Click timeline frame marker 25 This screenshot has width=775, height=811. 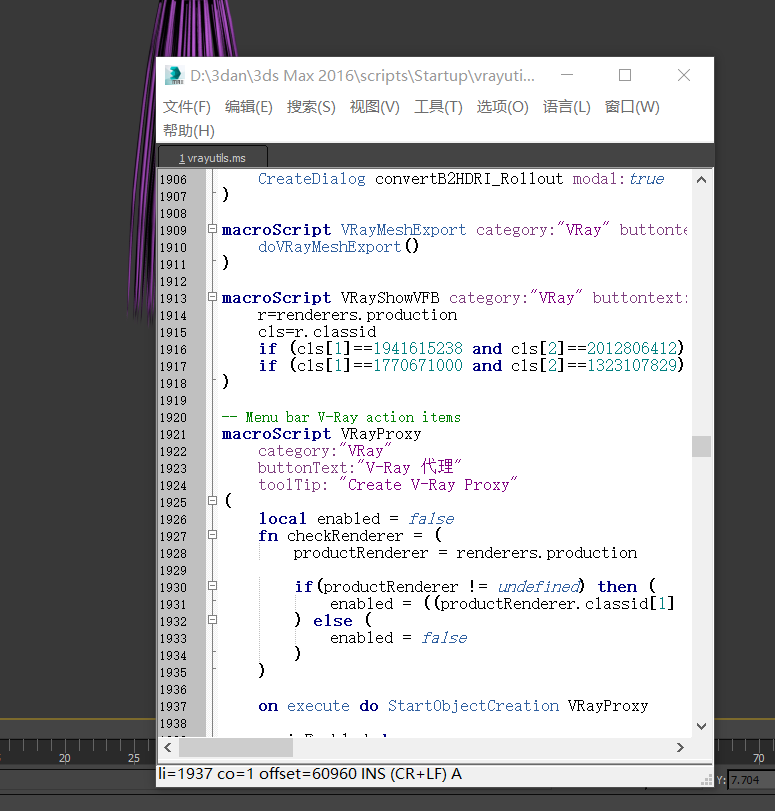coord(133,758)
